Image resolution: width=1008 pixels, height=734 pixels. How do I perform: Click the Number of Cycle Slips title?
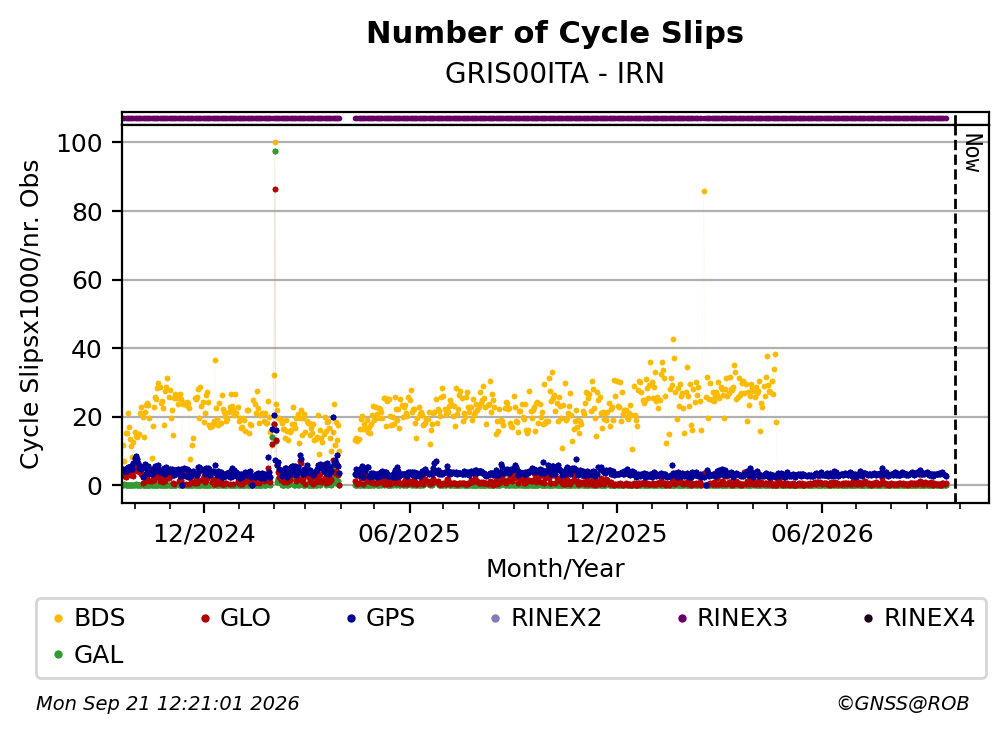pos(555,33)
